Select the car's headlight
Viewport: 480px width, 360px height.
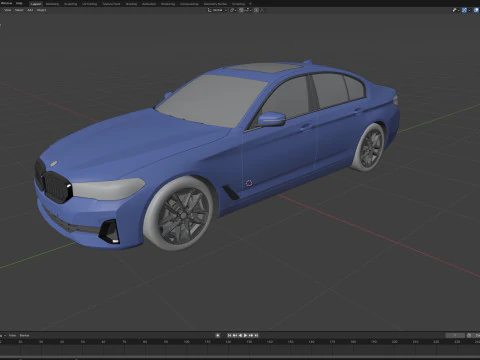(108, 188)
